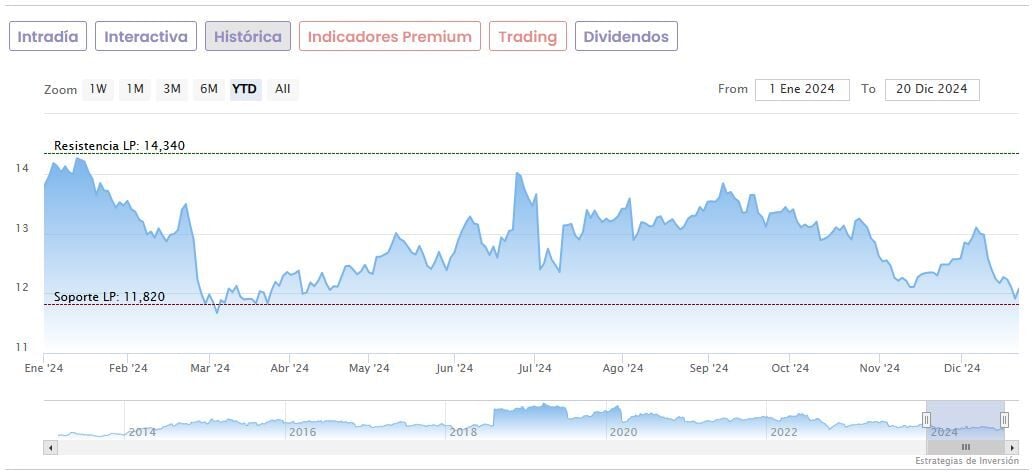This screenshot has width=1033, height=476.
Task: Click the To date field
Action: [x=931, y=89]
